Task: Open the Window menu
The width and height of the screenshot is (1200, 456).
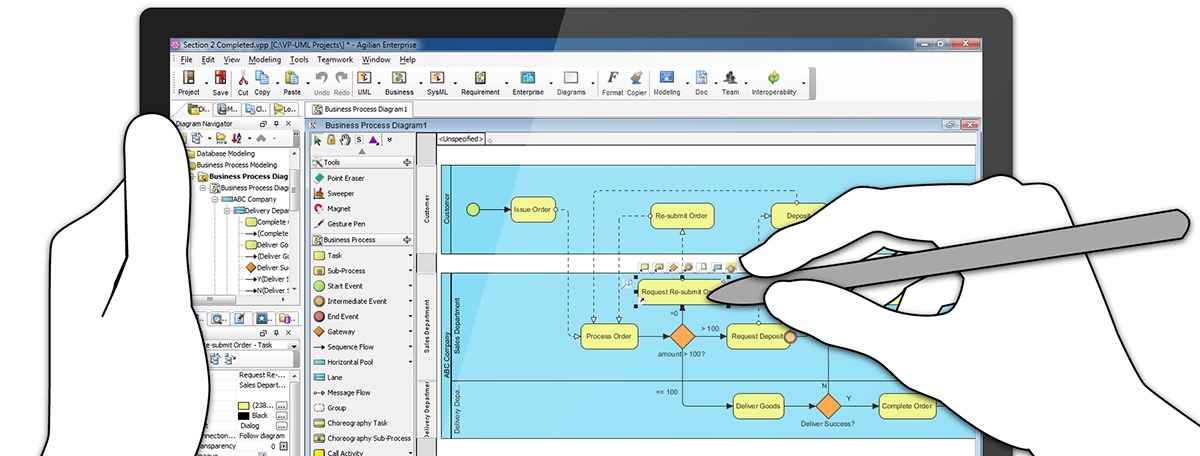Action: (x=377, y=60)
